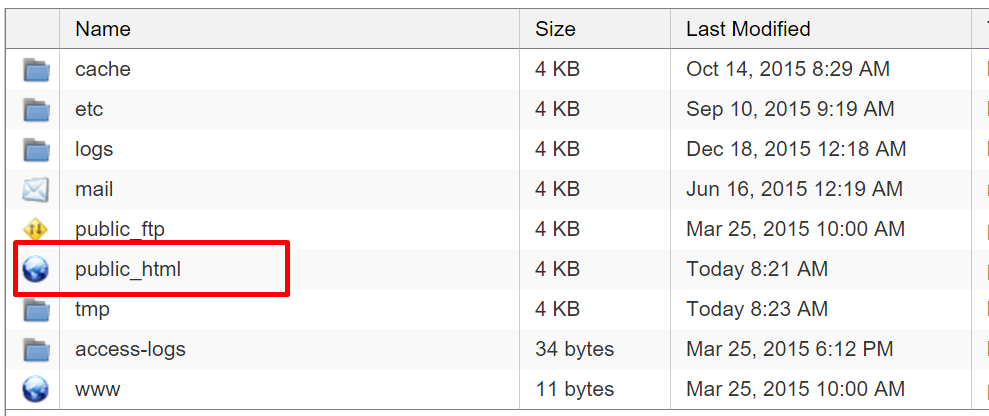
Task: Click the access-logs 34 bytes size cell
Action: (574, 349)
